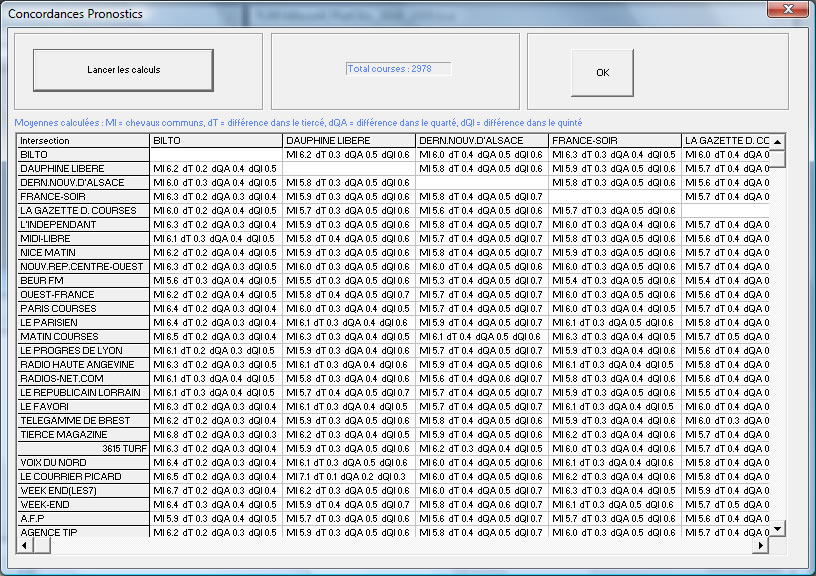Highlight the MATIN COURSES row header

click(83, 337)
